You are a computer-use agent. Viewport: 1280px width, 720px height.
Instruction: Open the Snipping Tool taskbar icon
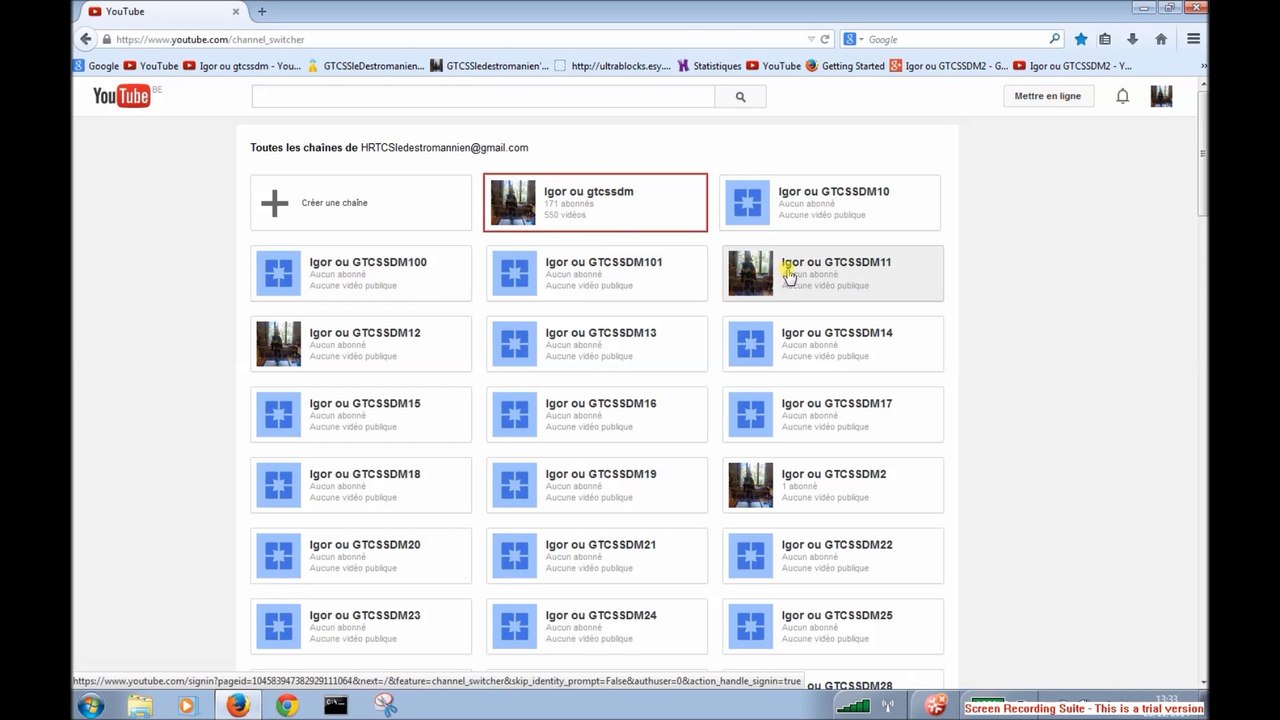point(385,706)
